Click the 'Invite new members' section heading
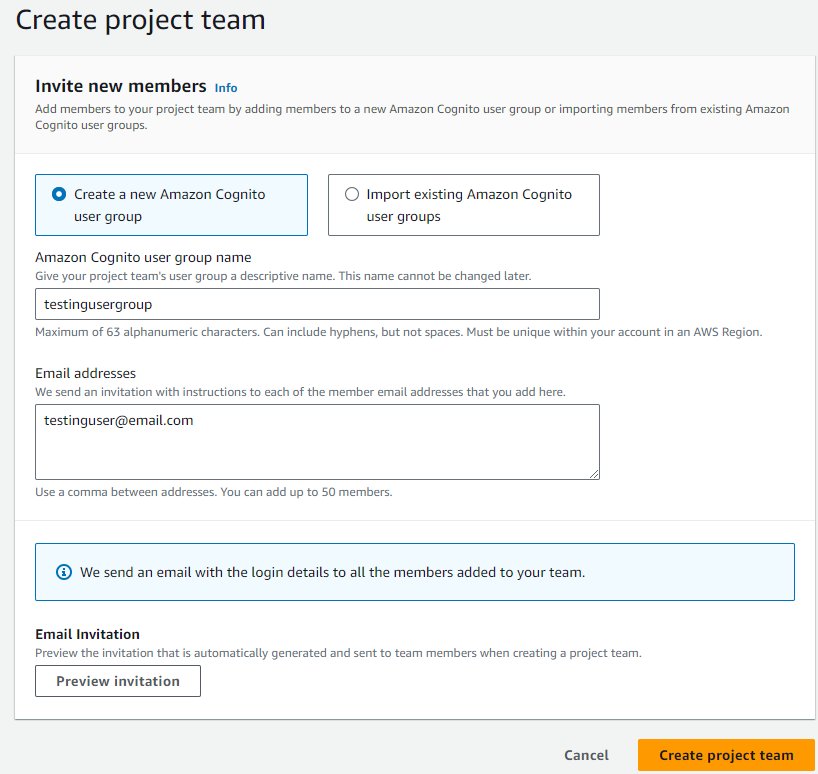The height and width of the screenshot is (774, 818). (x=121, y=86)
